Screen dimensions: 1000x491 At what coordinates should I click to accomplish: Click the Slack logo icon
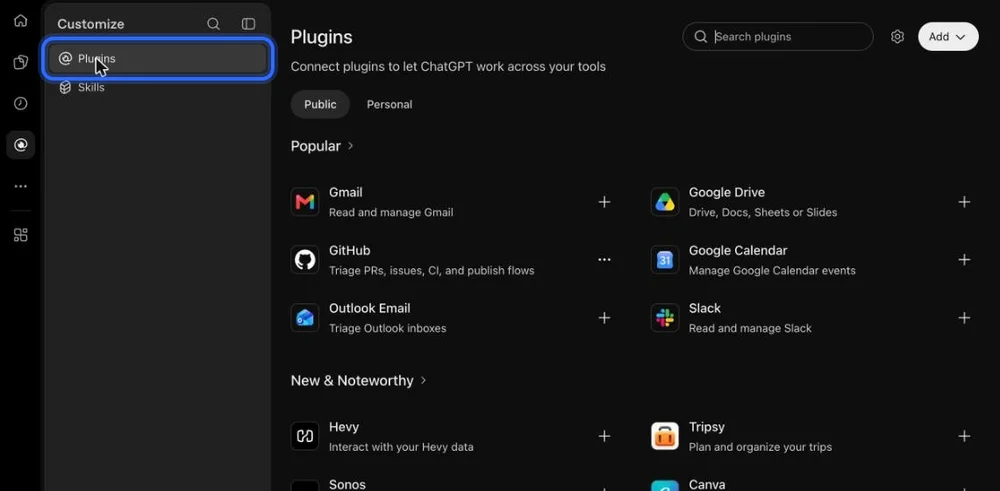[665, 318]
